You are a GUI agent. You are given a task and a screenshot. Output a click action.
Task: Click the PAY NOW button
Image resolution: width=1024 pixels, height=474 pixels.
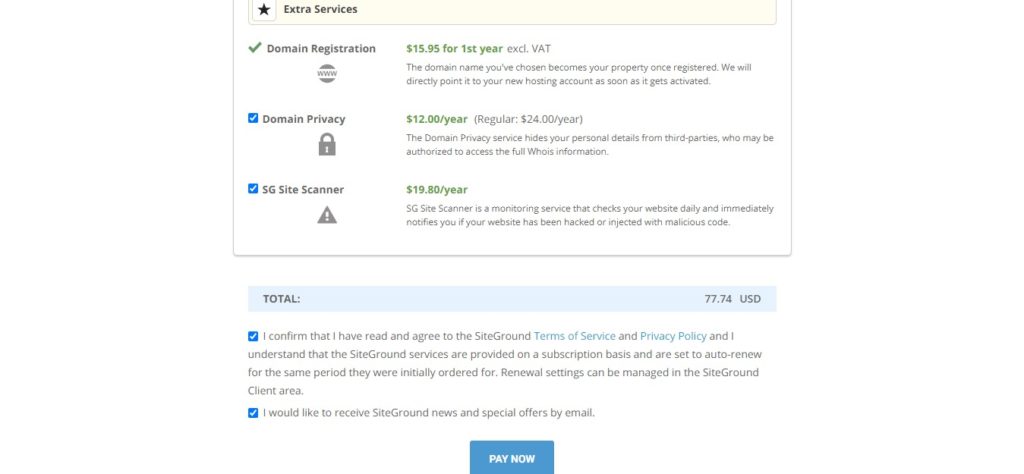(x=512, y=458)
